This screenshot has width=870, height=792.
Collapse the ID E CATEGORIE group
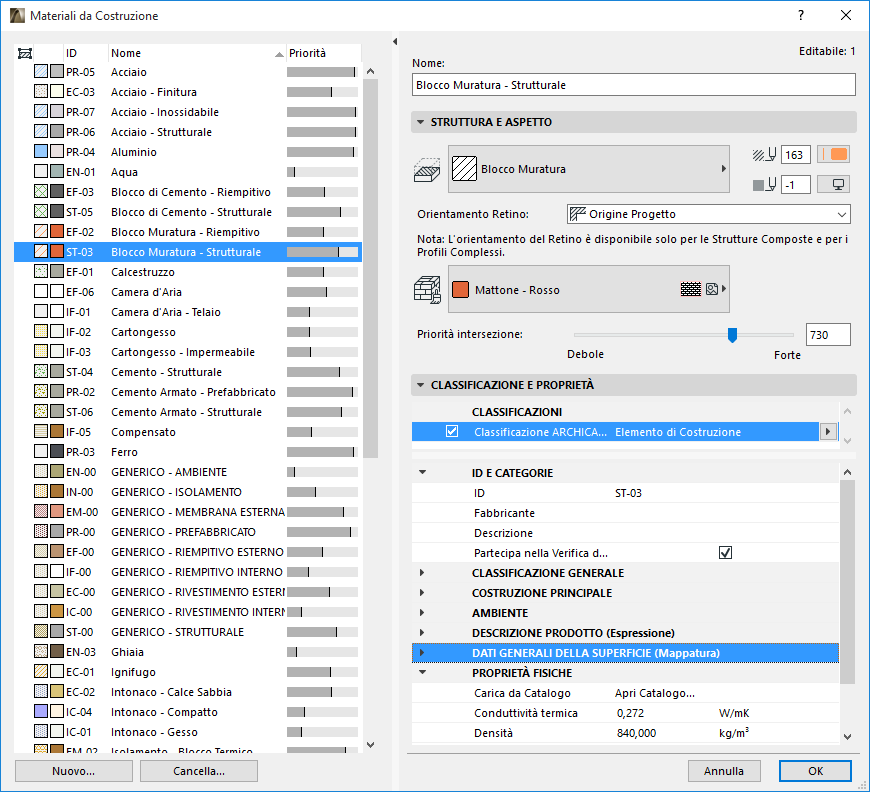423,472
